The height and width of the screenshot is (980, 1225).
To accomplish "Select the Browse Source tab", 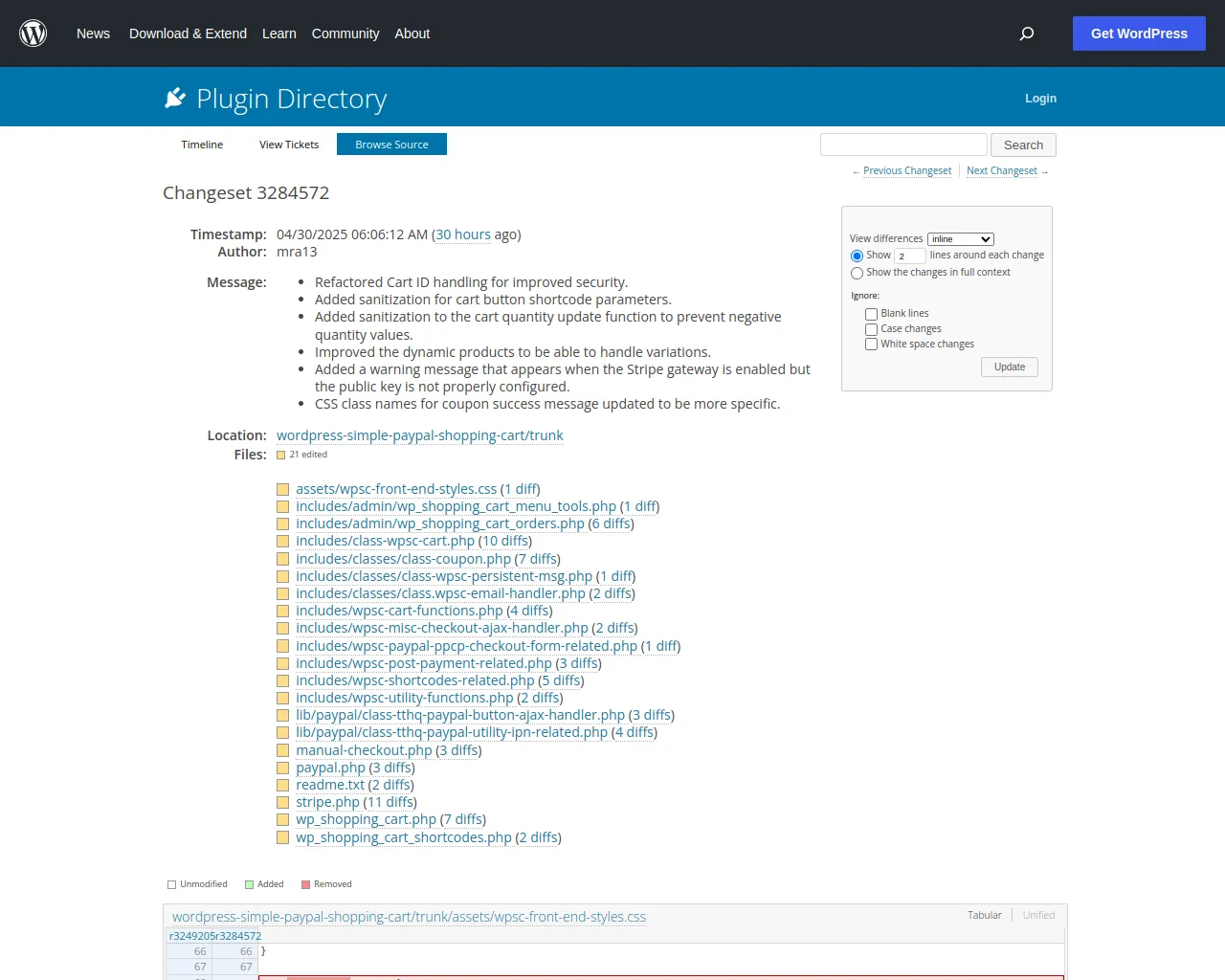I will (x=391, y=145).
